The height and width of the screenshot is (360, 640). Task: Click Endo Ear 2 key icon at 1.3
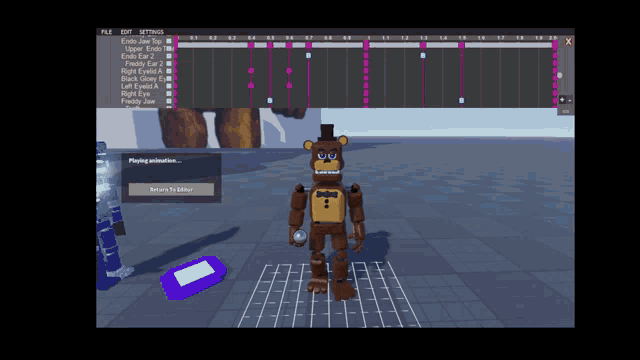423,56
